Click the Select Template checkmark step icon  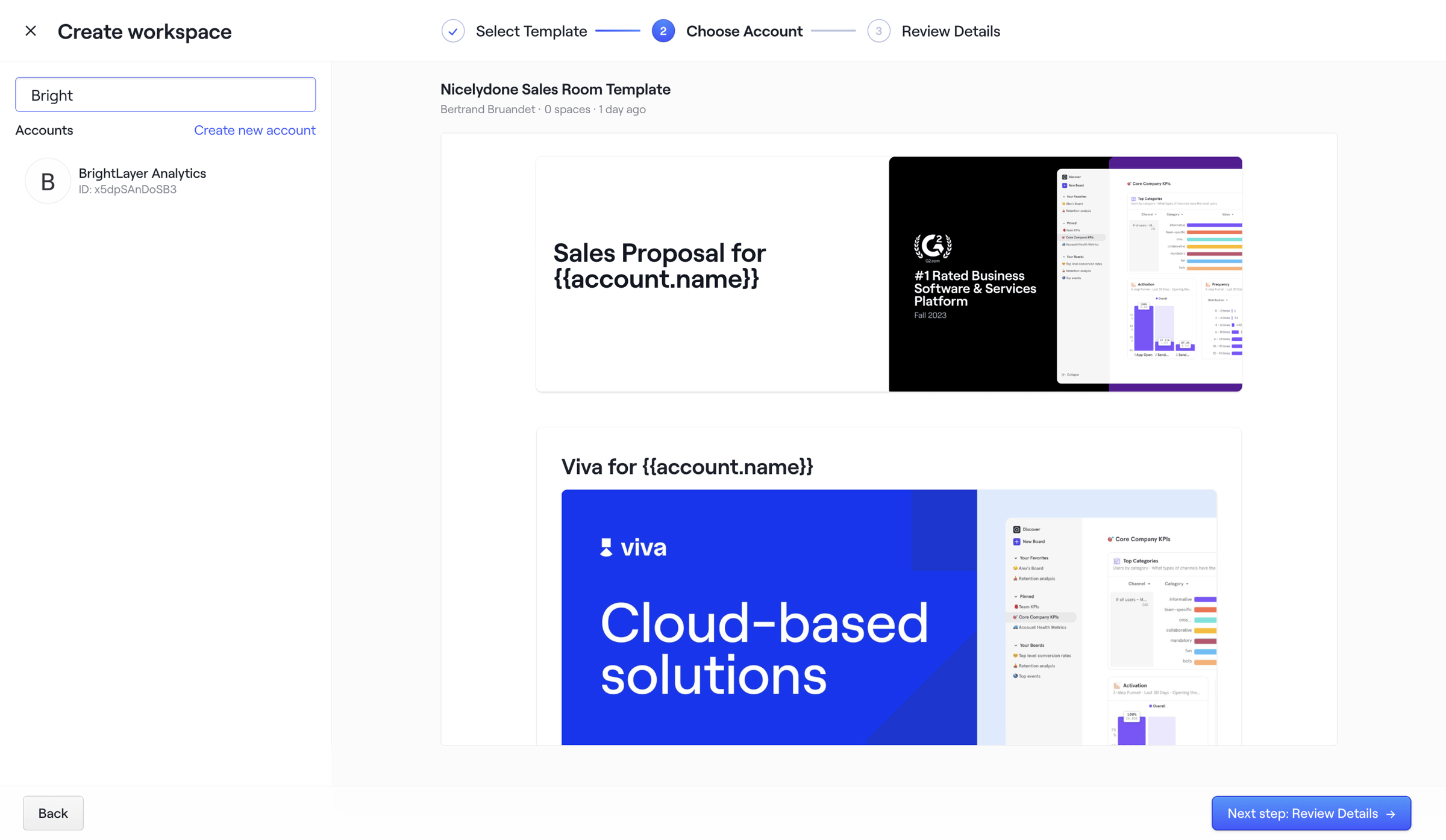point(452,31)
